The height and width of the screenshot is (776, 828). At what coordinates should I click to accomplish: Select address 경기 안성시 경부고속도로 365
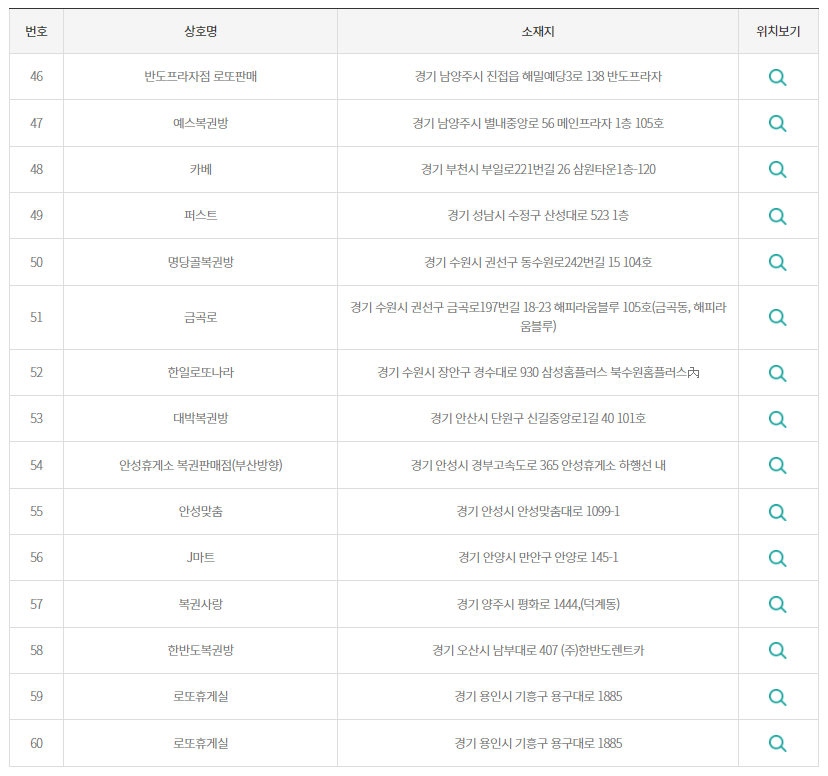point(484,465)
